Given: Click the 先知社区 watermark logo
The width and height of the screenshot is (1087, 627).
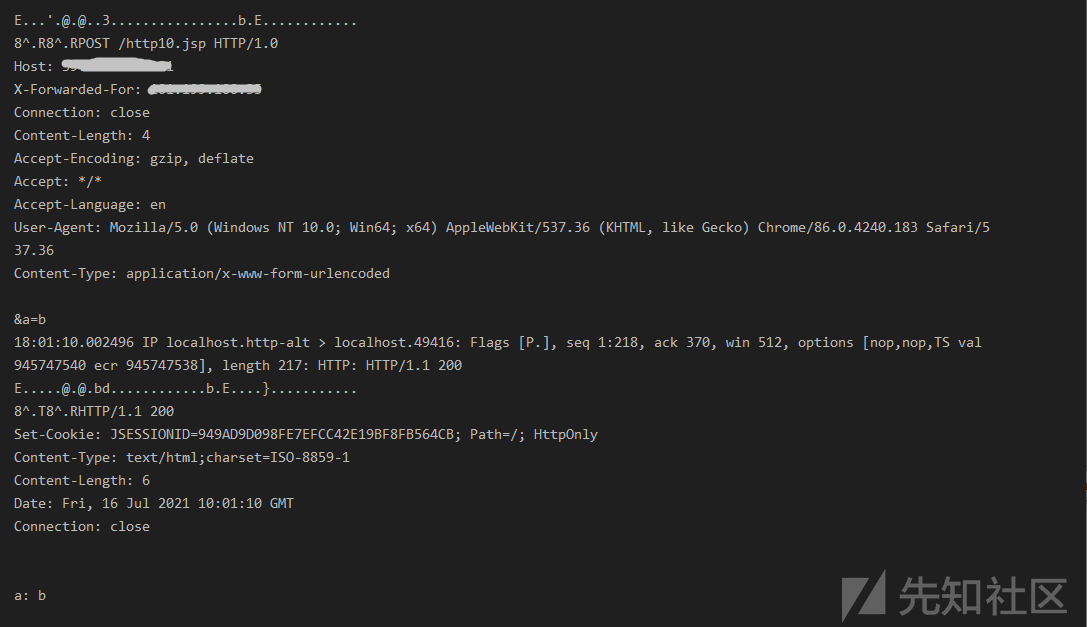Looking at the screenshot, I should tap(954, 595).
